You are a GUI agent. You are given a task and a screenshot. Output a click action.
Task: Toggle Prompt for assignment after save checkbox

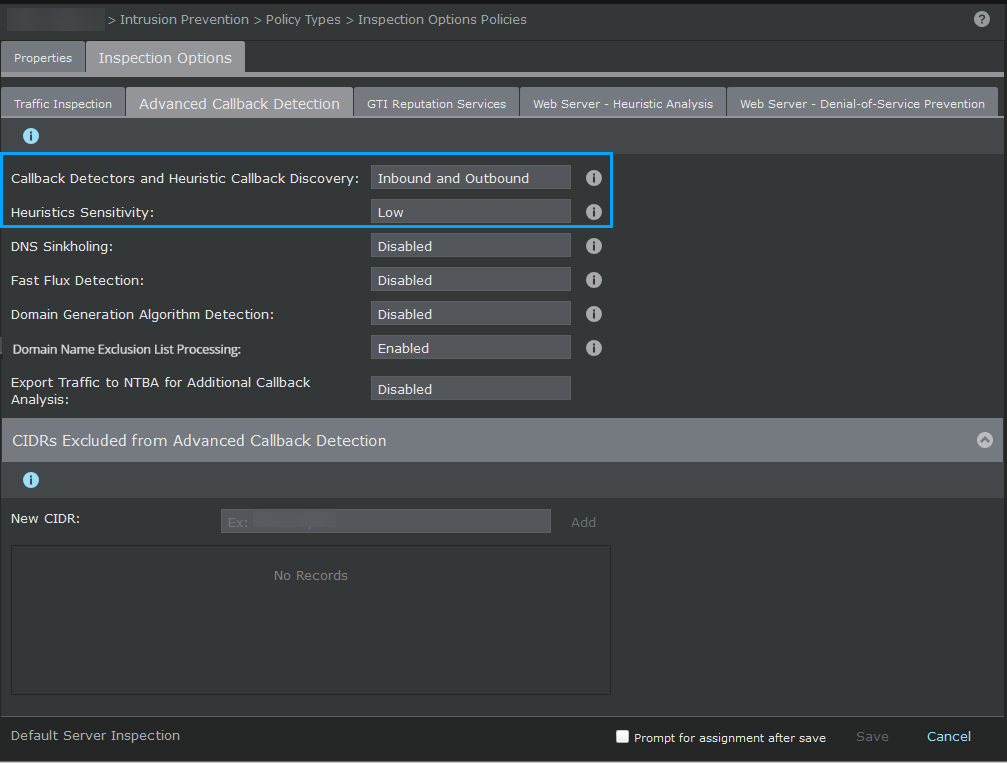pyautogui.click(x=622, y=737)
